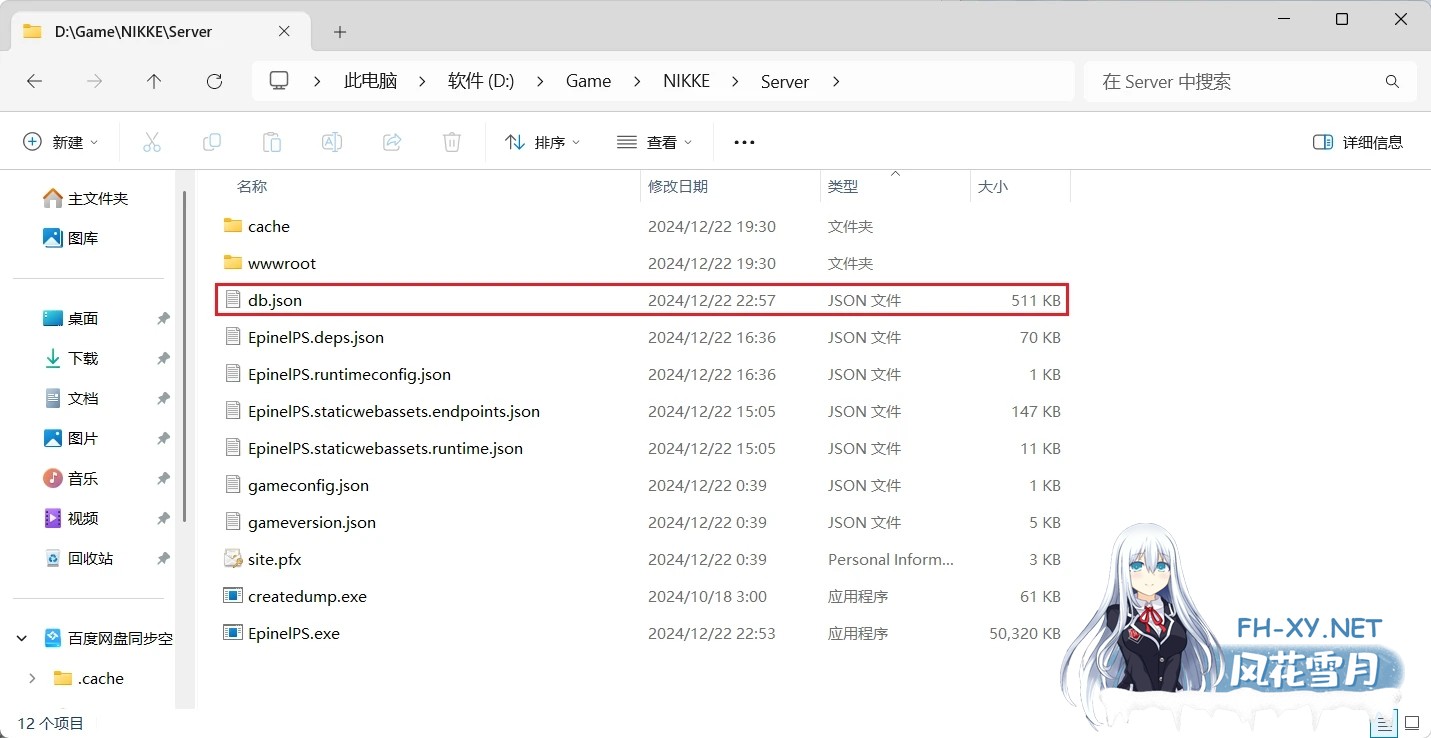Open the See more options menu

click(744, 142)
